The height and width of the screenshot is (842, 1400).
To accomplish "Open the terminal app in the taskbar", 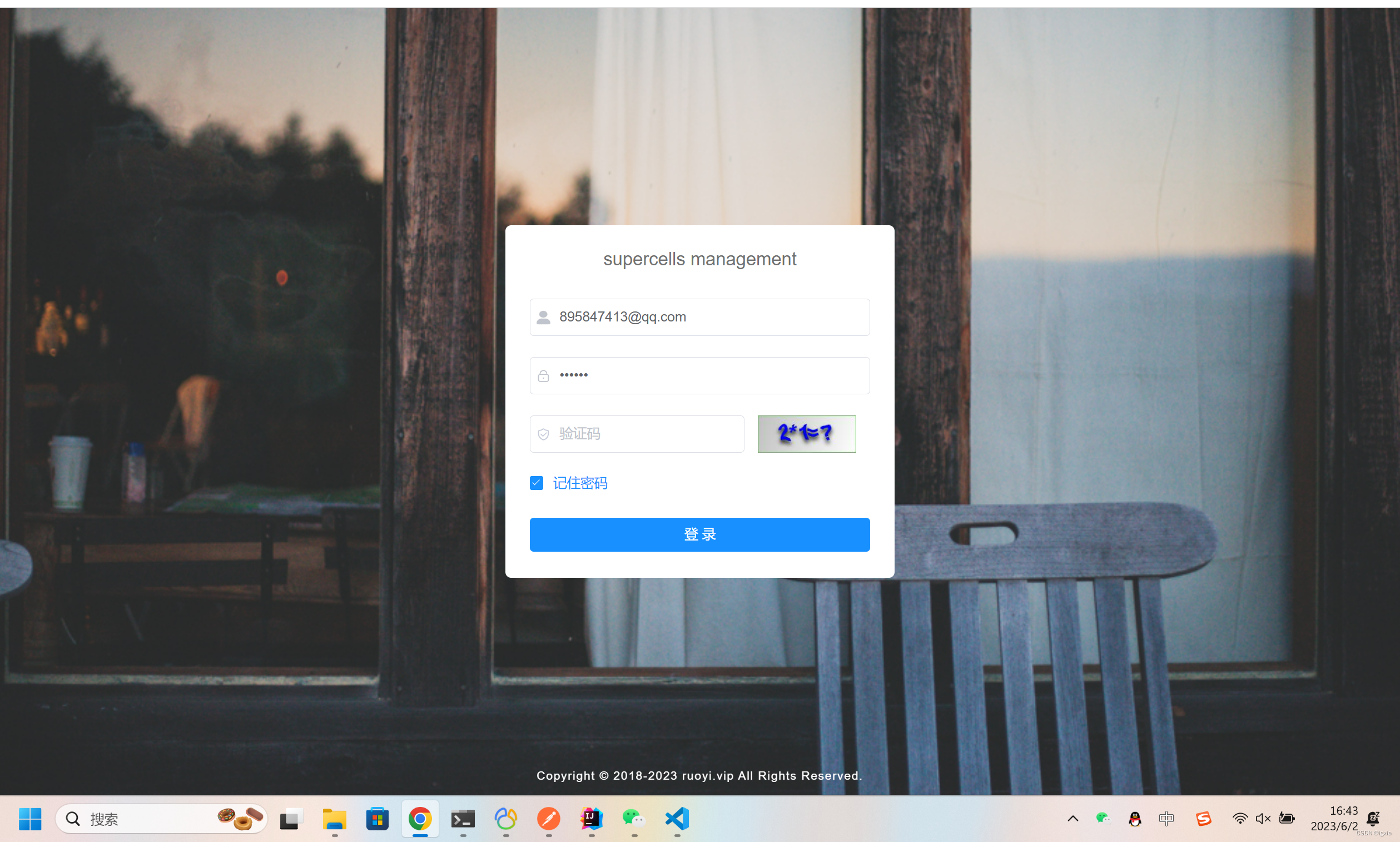I will pyautogui.click(x=463, y=819).
